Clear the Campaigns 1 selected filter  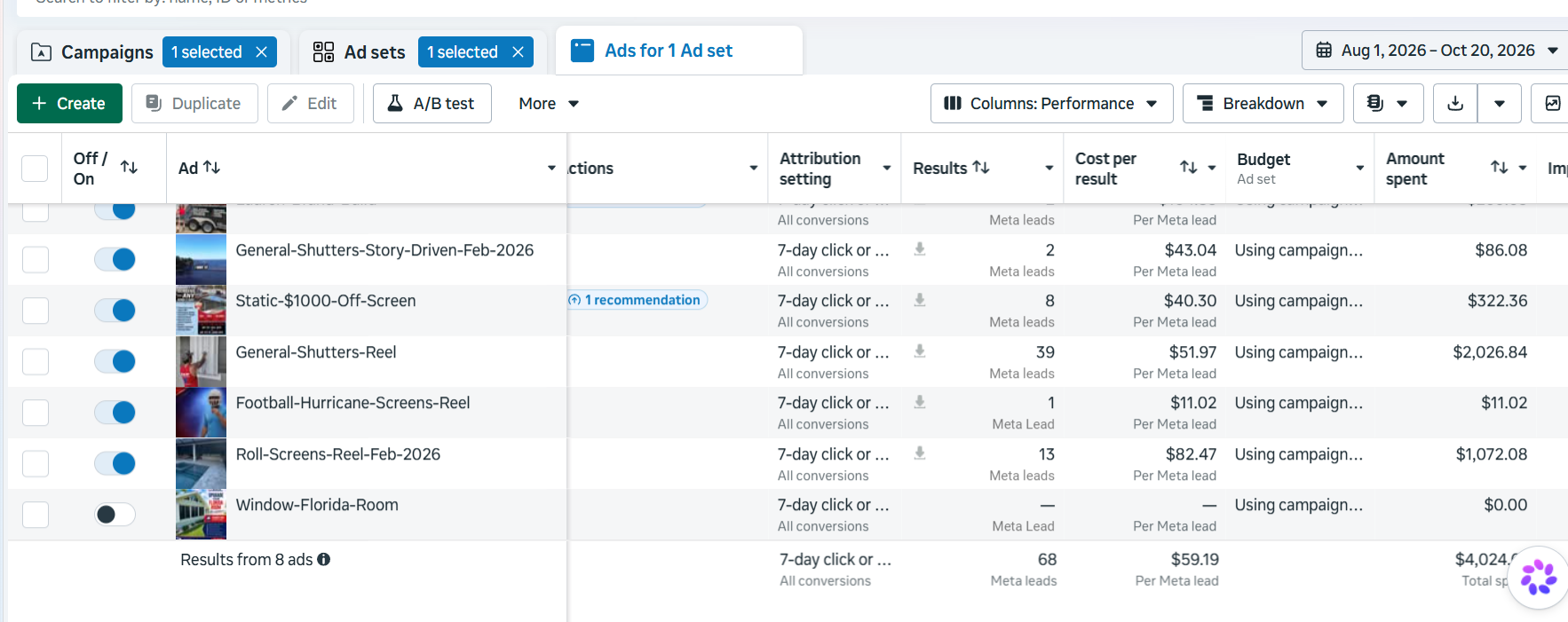(x=261, y=52)
